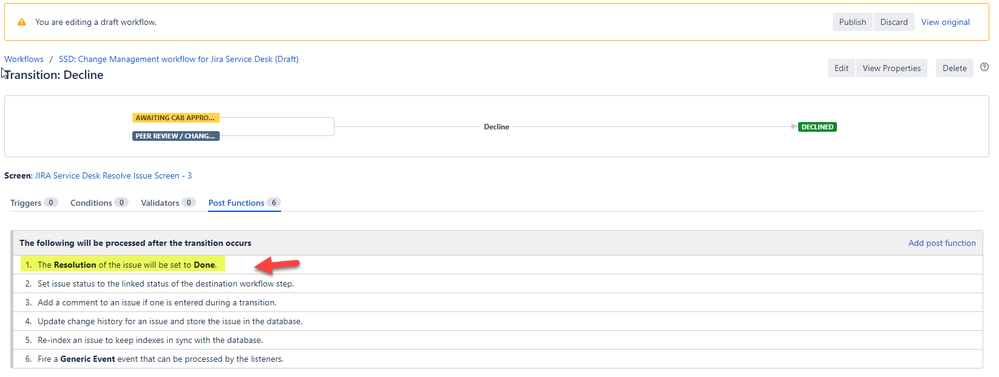Publish the draft workflow
999x377 pixels.
[x=852, y=22]
